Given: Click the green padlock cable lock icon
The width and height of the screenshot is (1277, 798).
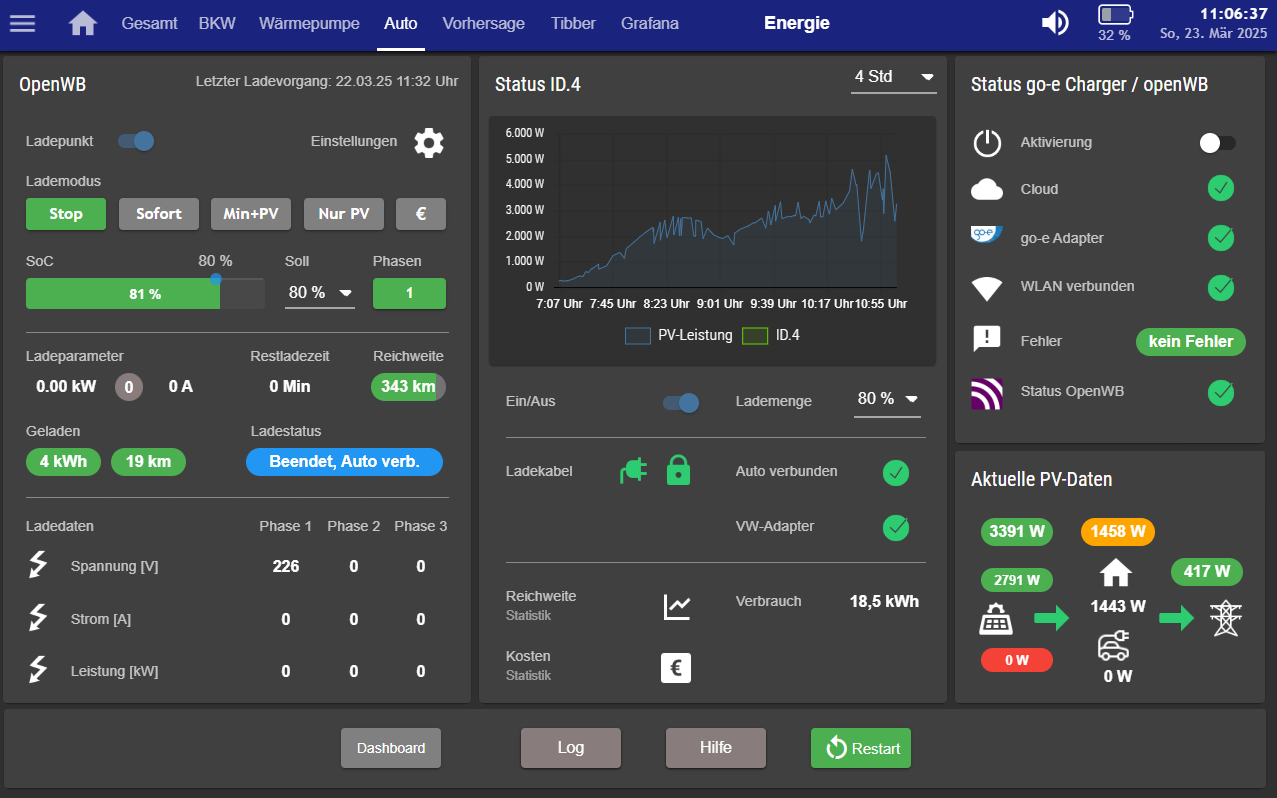Looking at the screenshot, I should (x=678, y=470).
